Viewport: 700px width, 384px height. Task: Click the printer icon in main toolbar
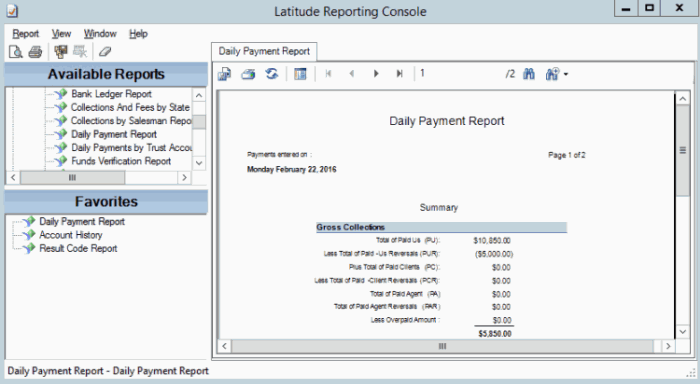(35, 52)
